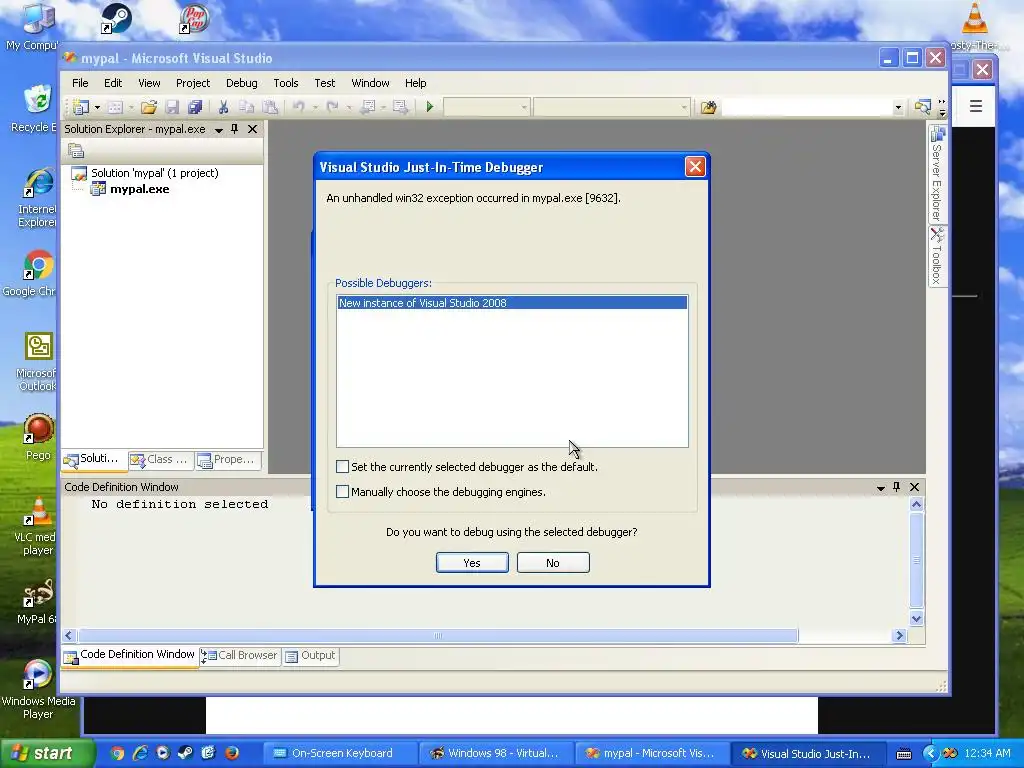
Task: Switch to the Call Browser tab
Action: click(x=240, y=656)
